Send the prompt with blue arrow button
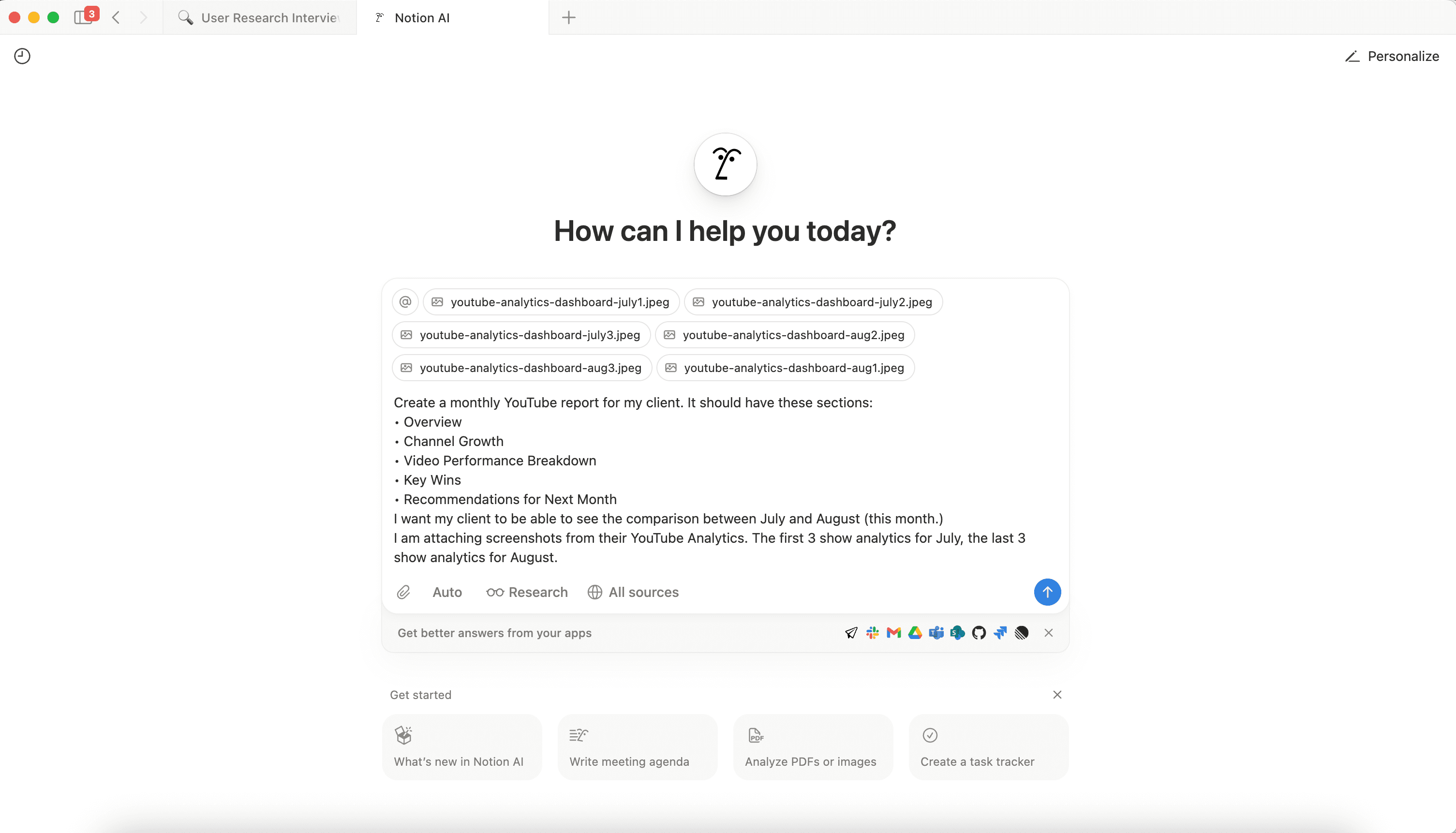This screenshot has width=1456, height=833. (1047, 592)
